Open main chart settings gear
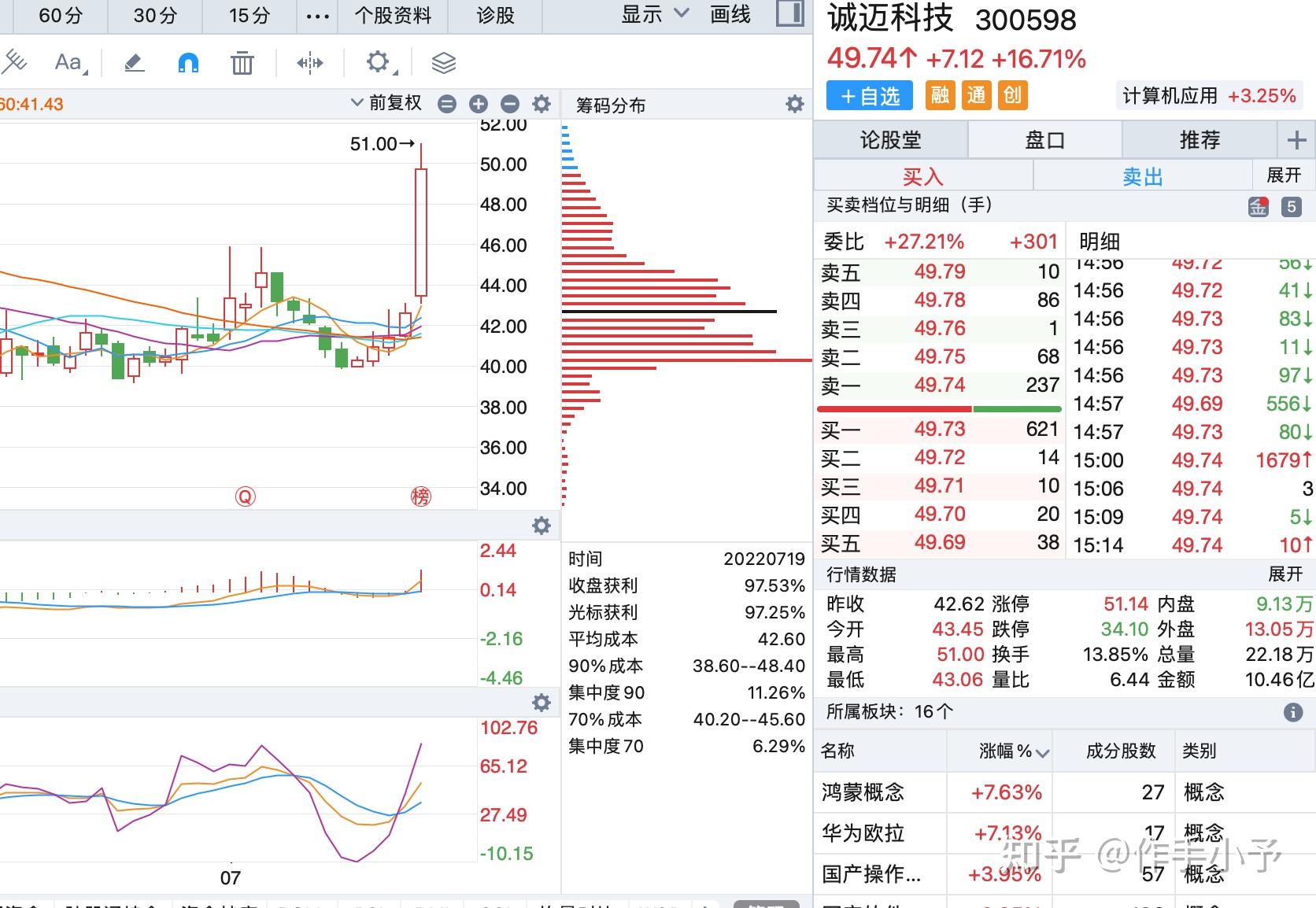The image size is (1316, 908). click(x=542, y=104)
